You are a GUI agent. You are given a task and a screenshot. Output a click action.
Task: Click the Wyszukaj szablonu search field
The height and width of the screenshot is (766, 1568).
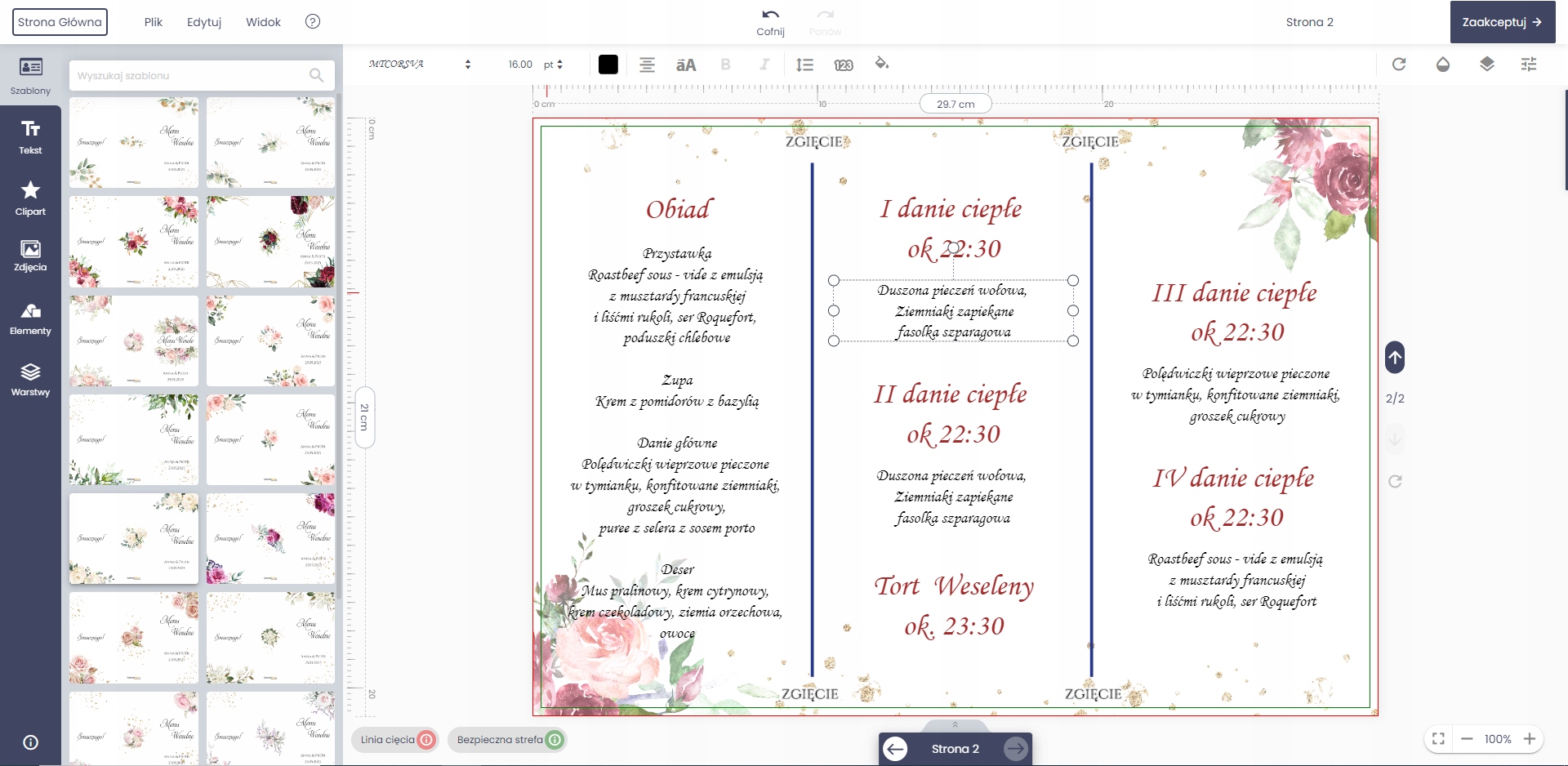(192, 76)
